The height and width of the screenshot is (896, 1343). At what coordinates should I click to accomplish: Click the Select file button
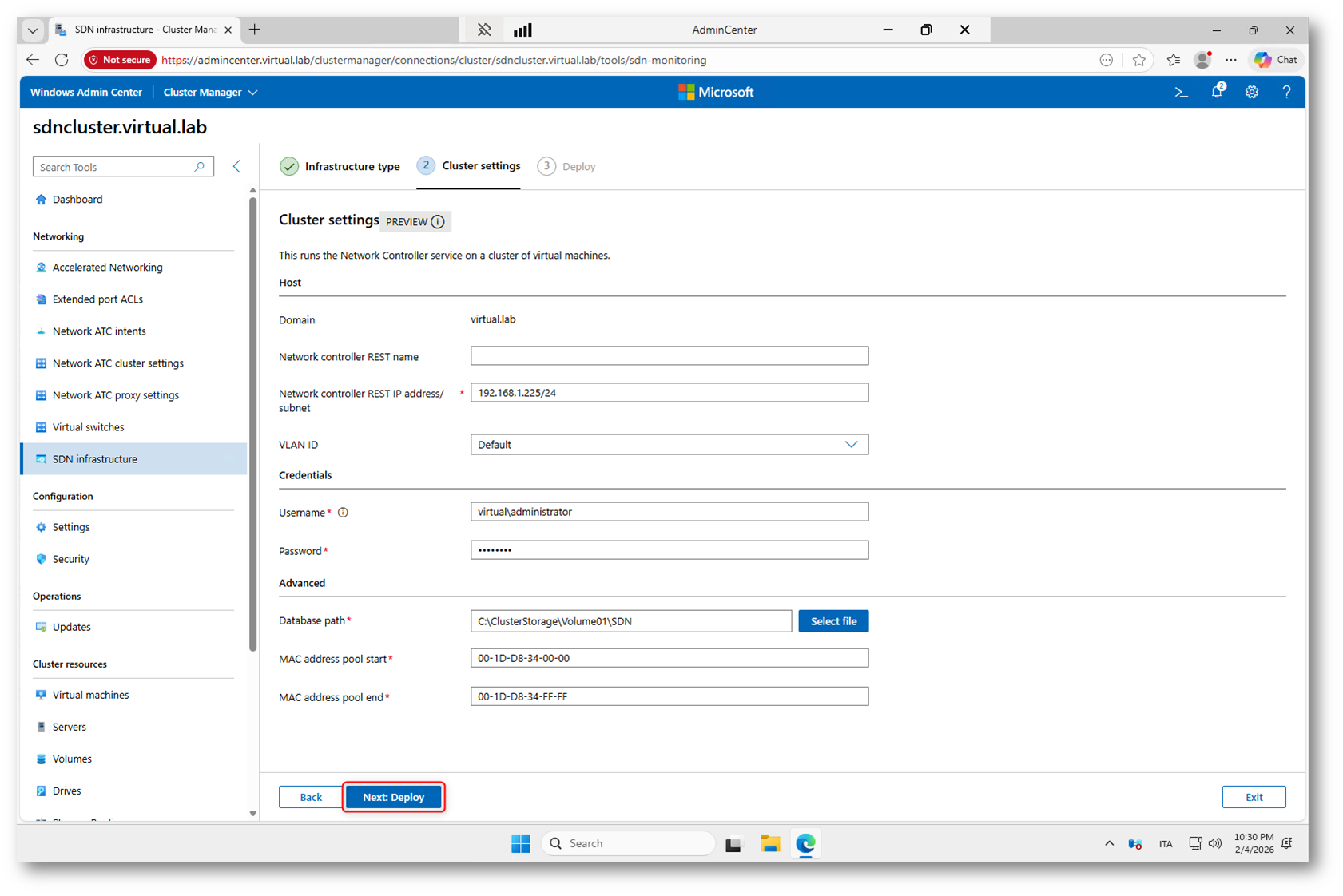[x=832, y=621]
